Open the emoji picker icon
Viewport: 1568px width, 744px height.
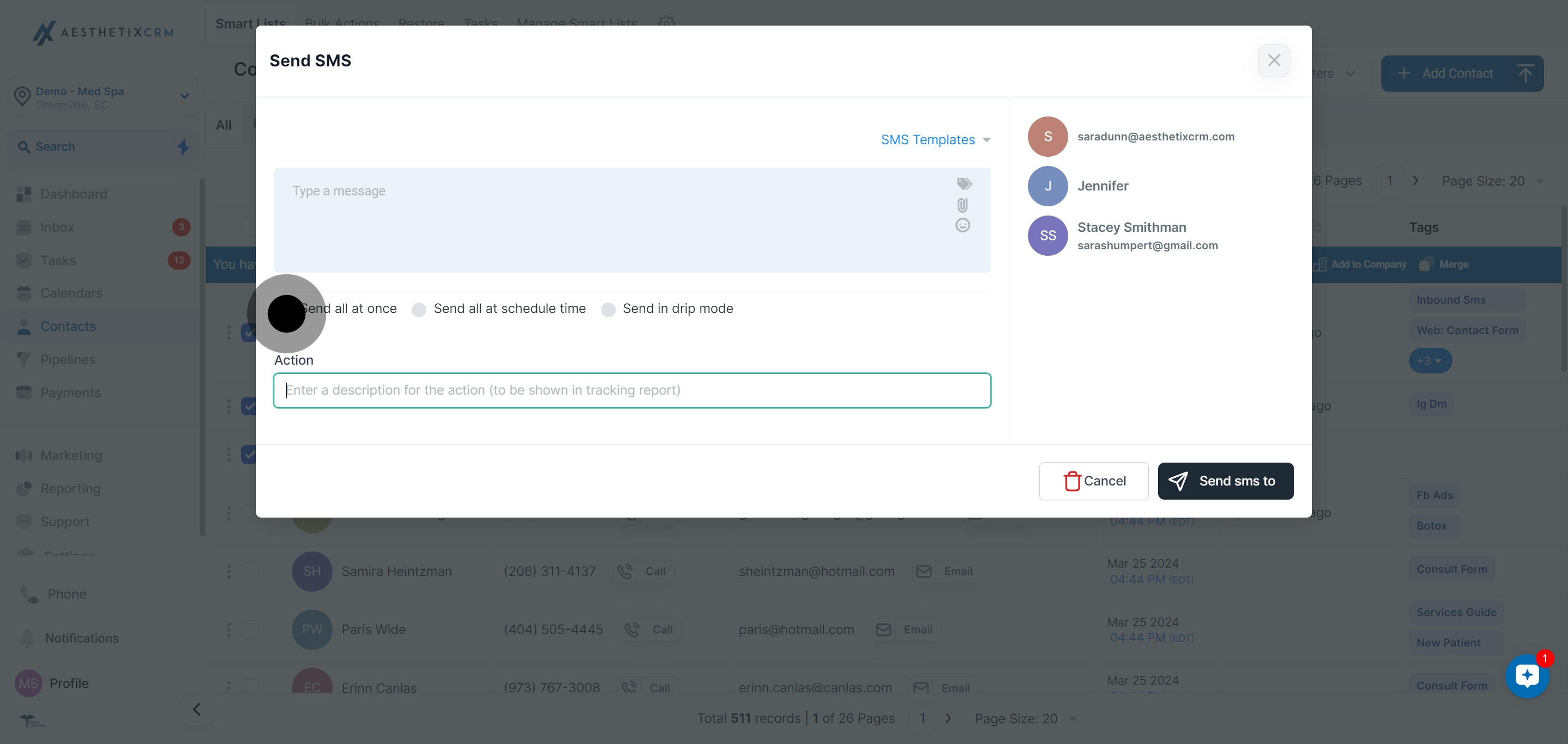tap(963, 226)
